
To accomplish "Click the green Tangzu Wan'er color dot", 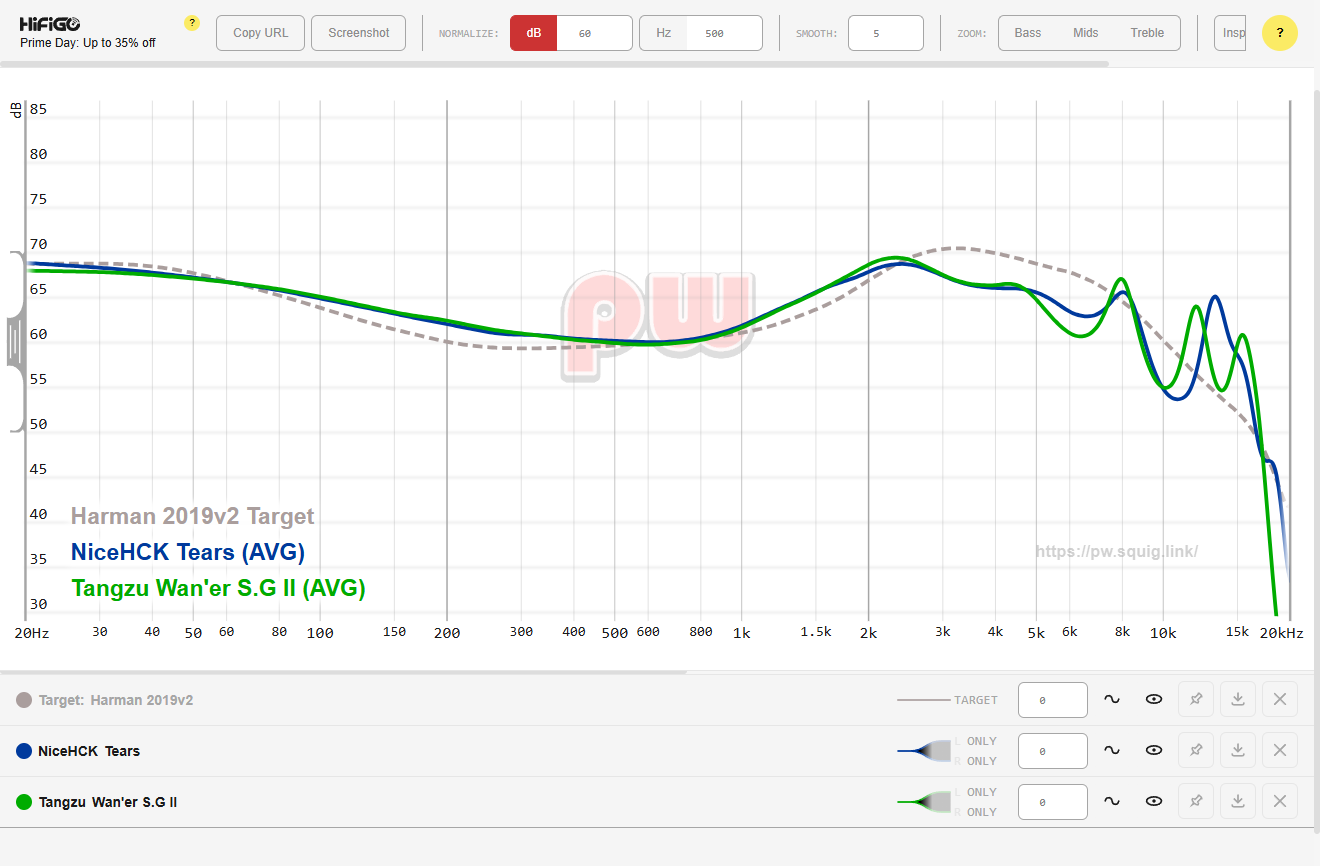I will 24,802.
